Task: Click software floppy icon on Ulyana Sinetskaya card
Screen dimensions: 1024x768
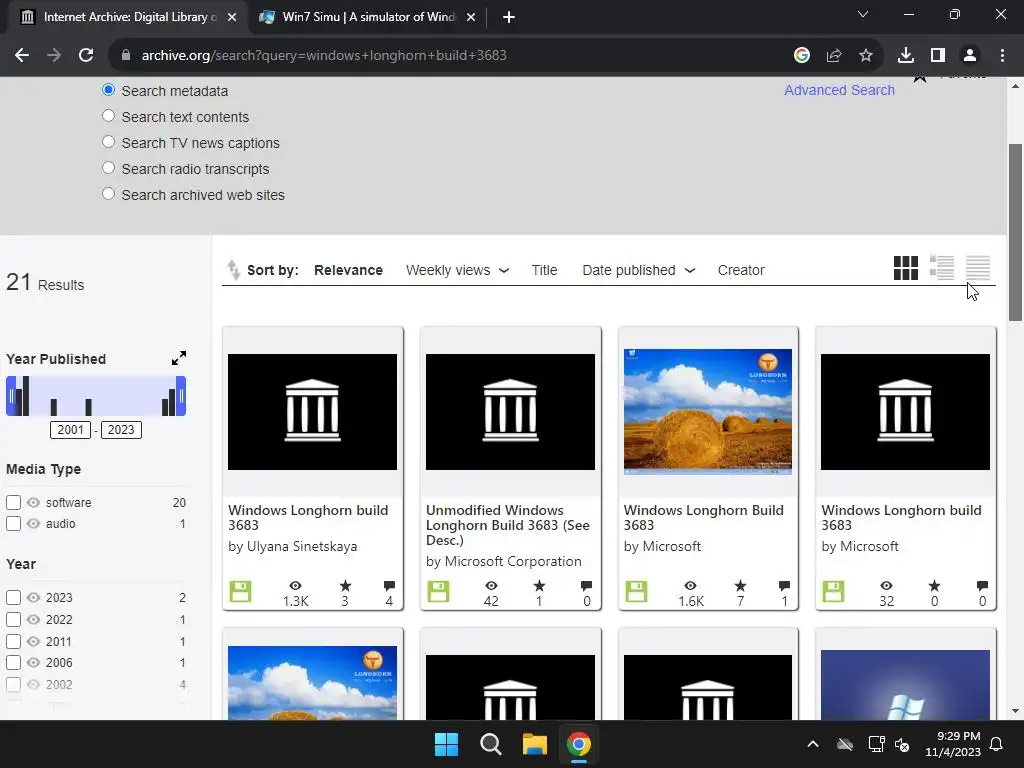Action: [240, 592]
